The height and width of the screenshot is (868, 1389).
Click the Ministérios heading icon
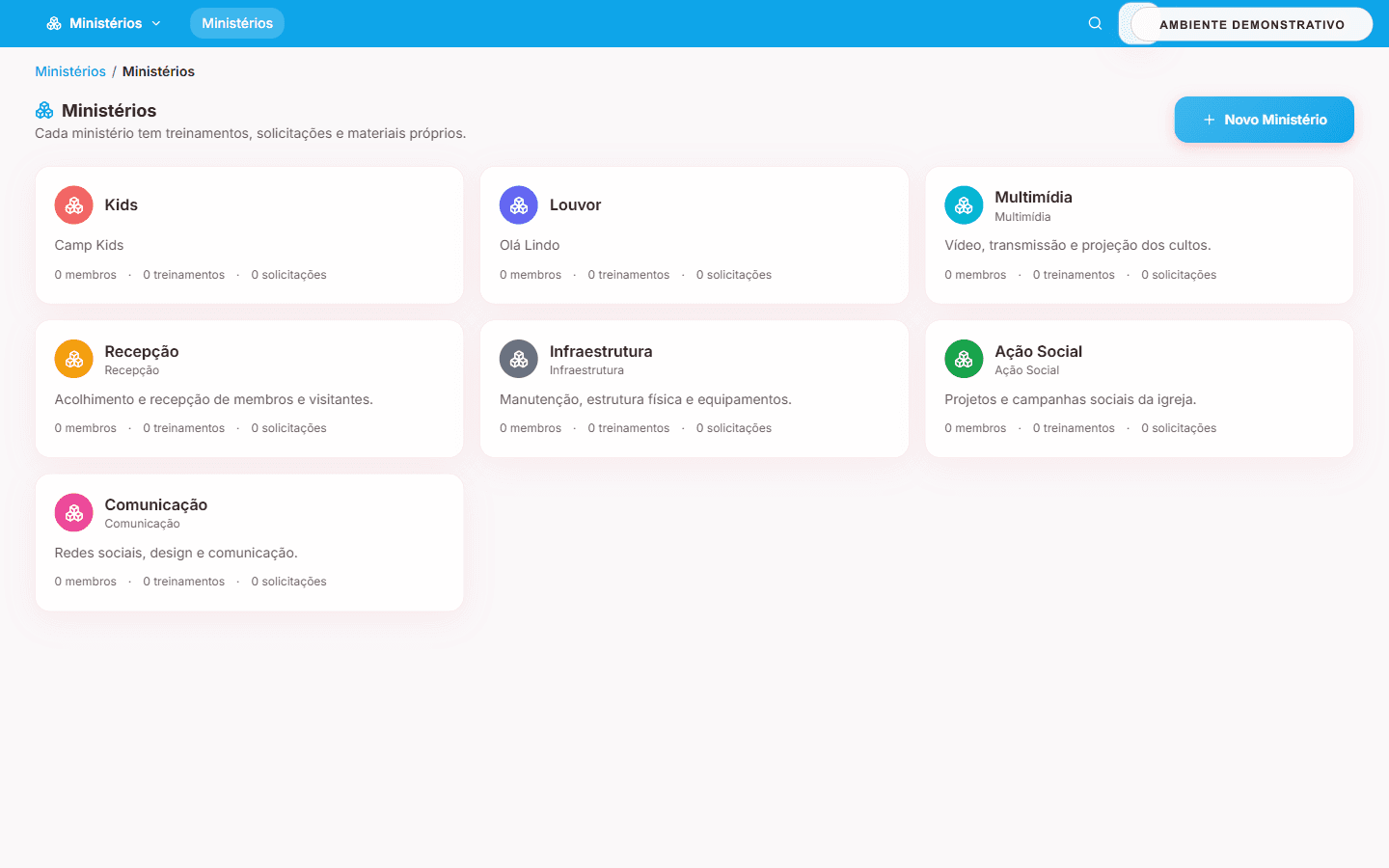[44, 111]
